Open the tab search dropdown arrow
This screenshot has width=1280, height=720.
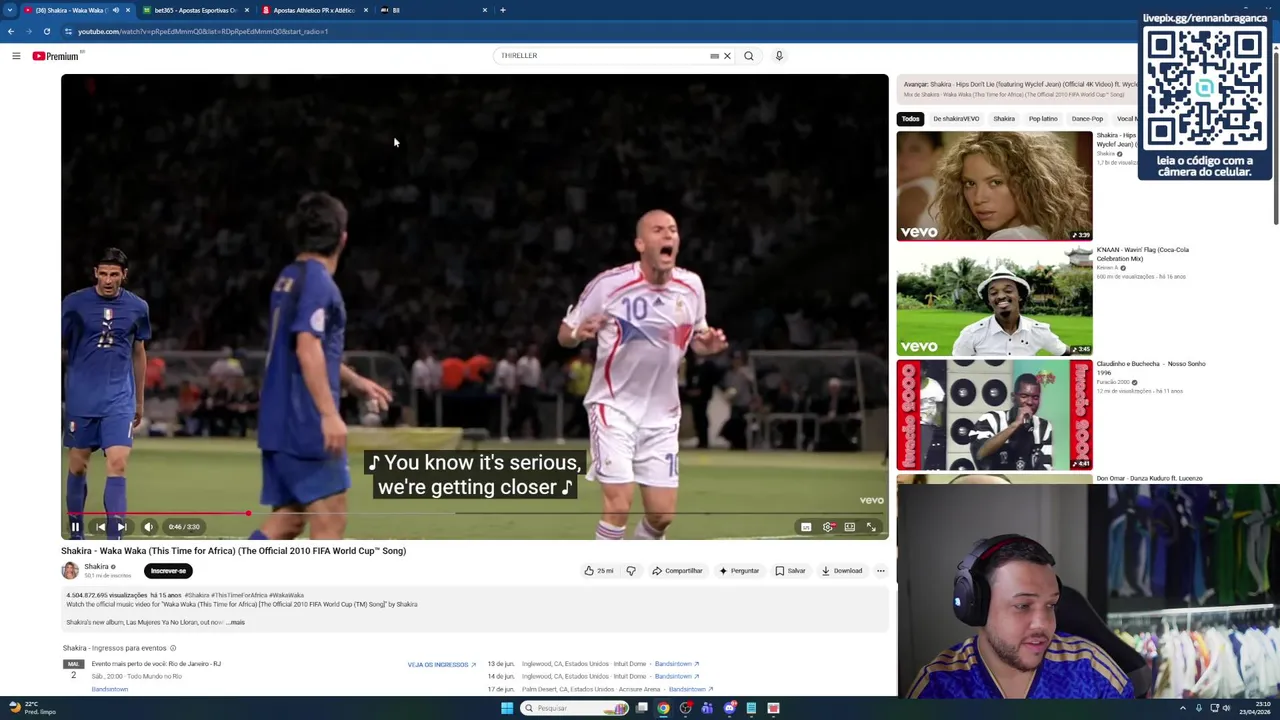coord(11,10)
